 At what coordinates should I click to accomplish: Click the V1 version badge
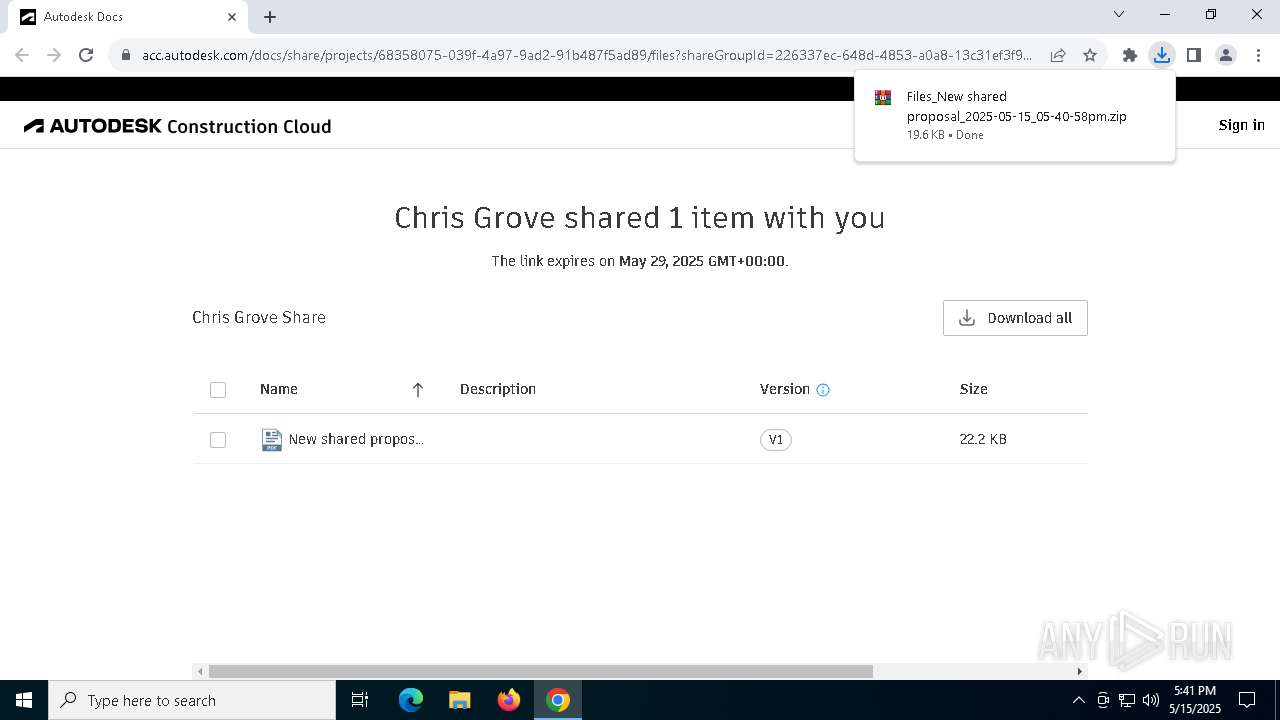point(776,440)
